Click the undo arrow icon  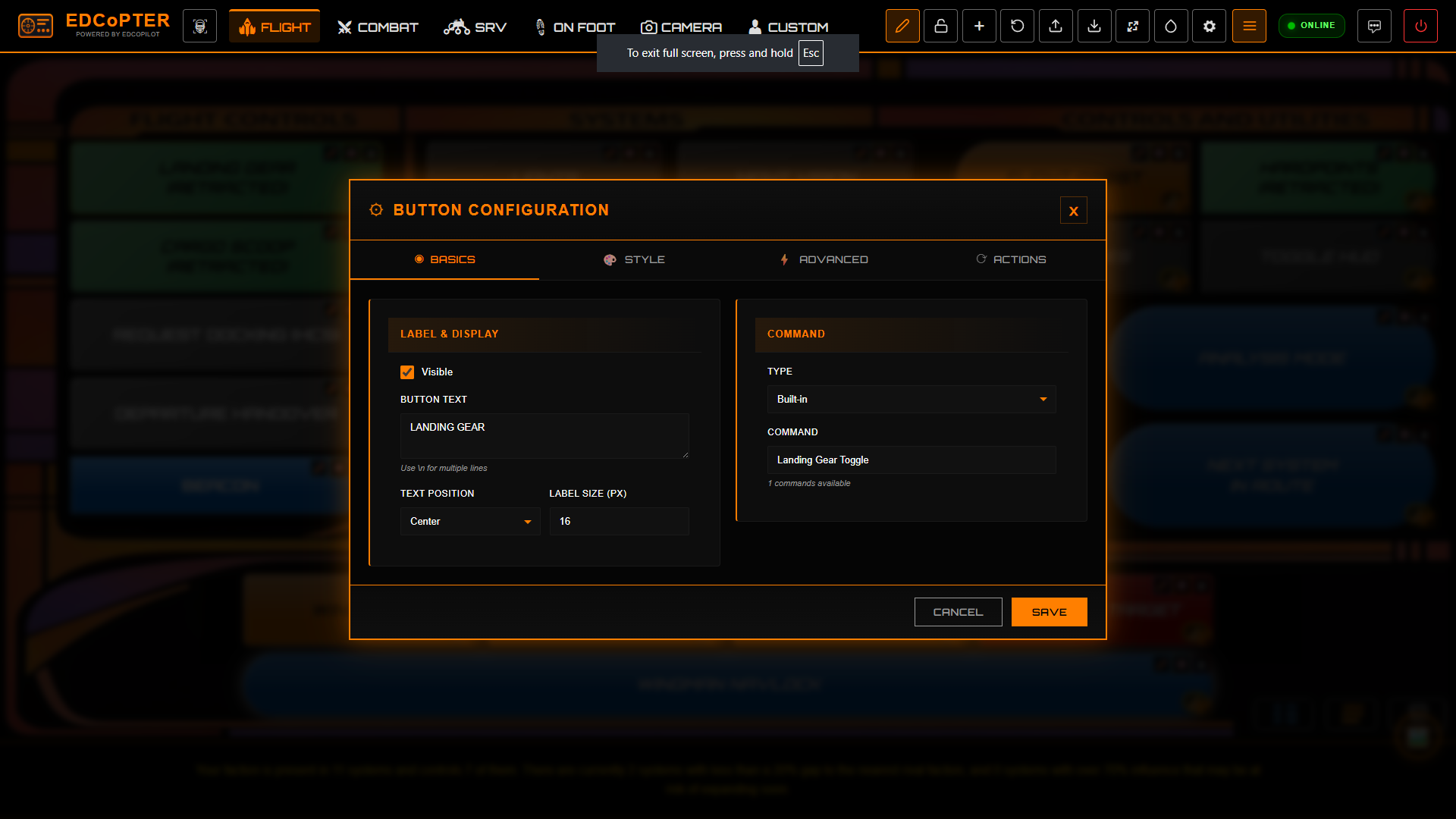tap(1017, 25)
